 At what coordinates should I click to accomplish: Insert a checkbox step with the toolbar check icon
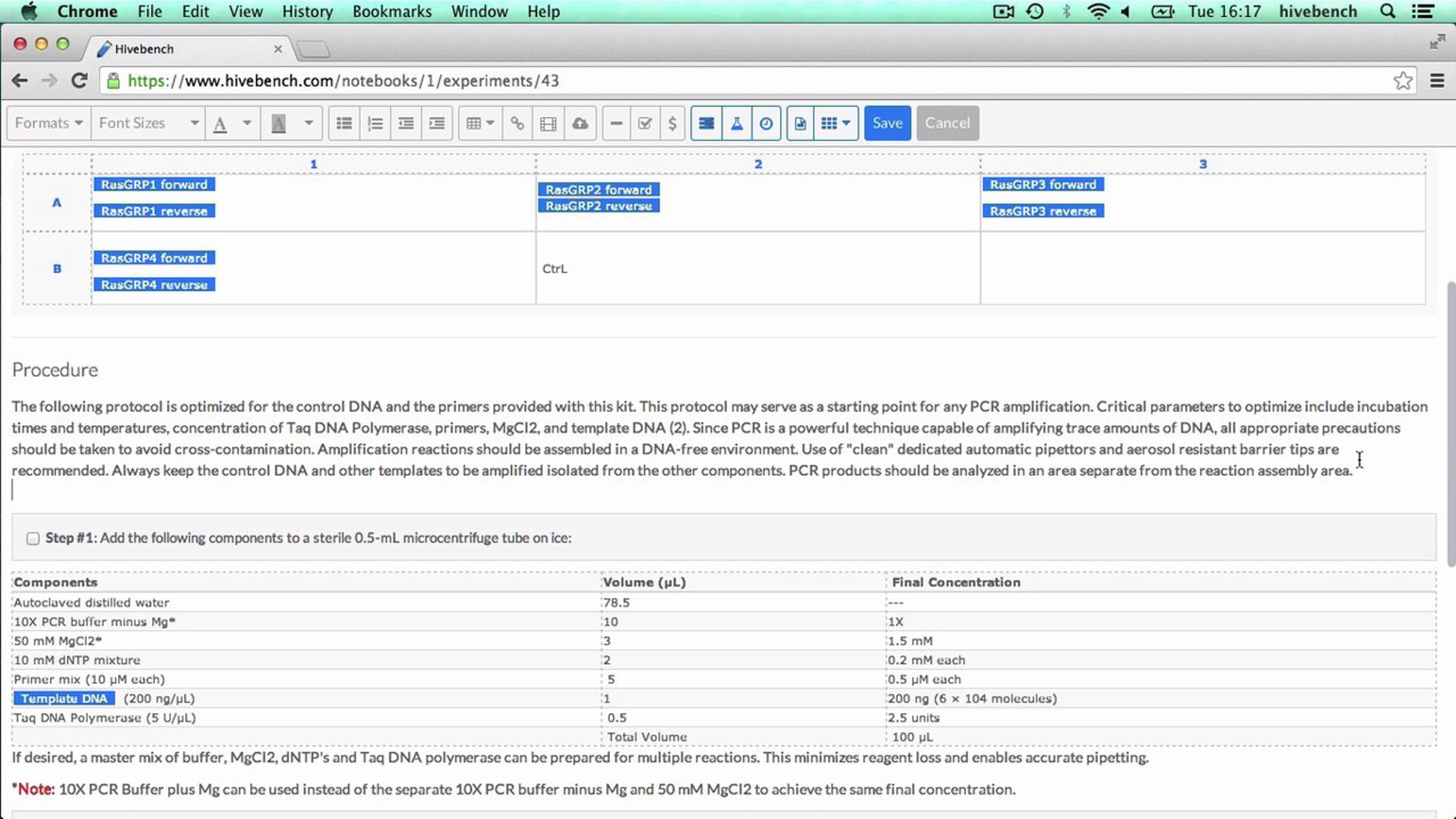click(644, 124)
